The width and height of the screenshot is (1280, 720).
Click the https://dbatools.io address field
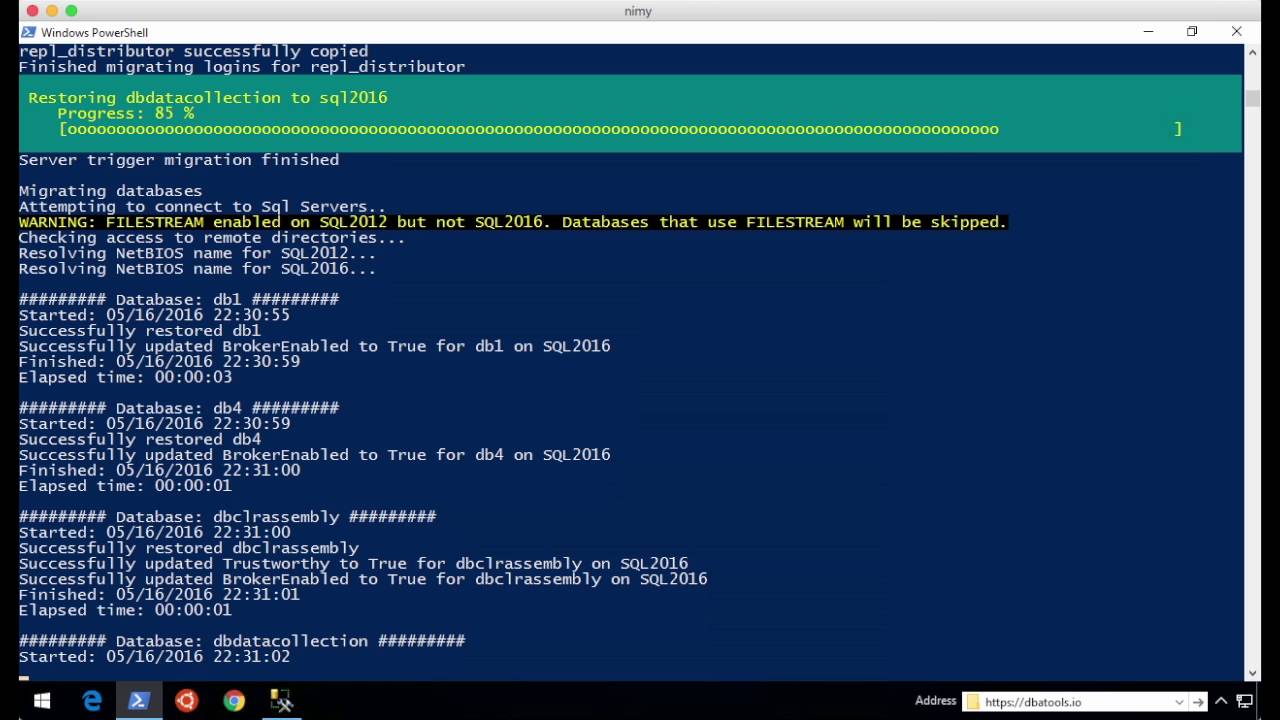pyautogui.click(x=1075, y=702)
